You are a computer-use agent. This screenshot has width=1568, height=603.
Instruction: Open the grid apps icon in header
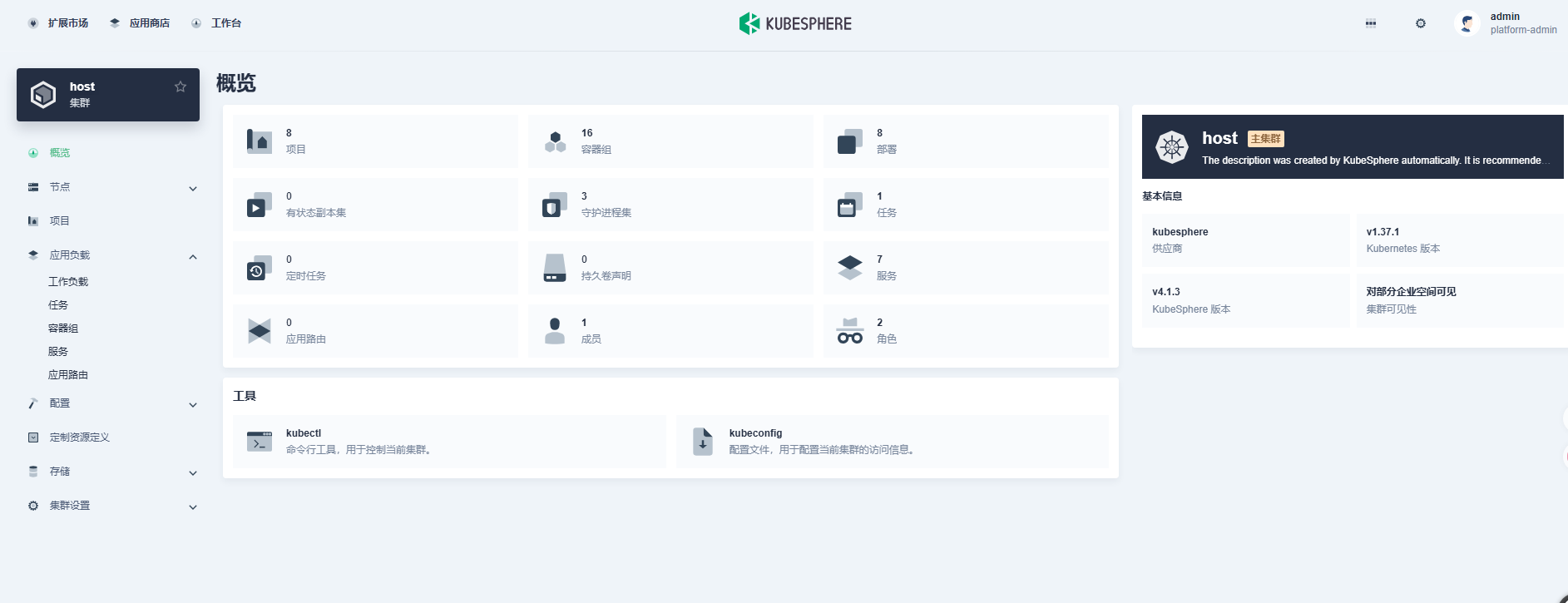pyautogui.click(x=1371, y=23)
